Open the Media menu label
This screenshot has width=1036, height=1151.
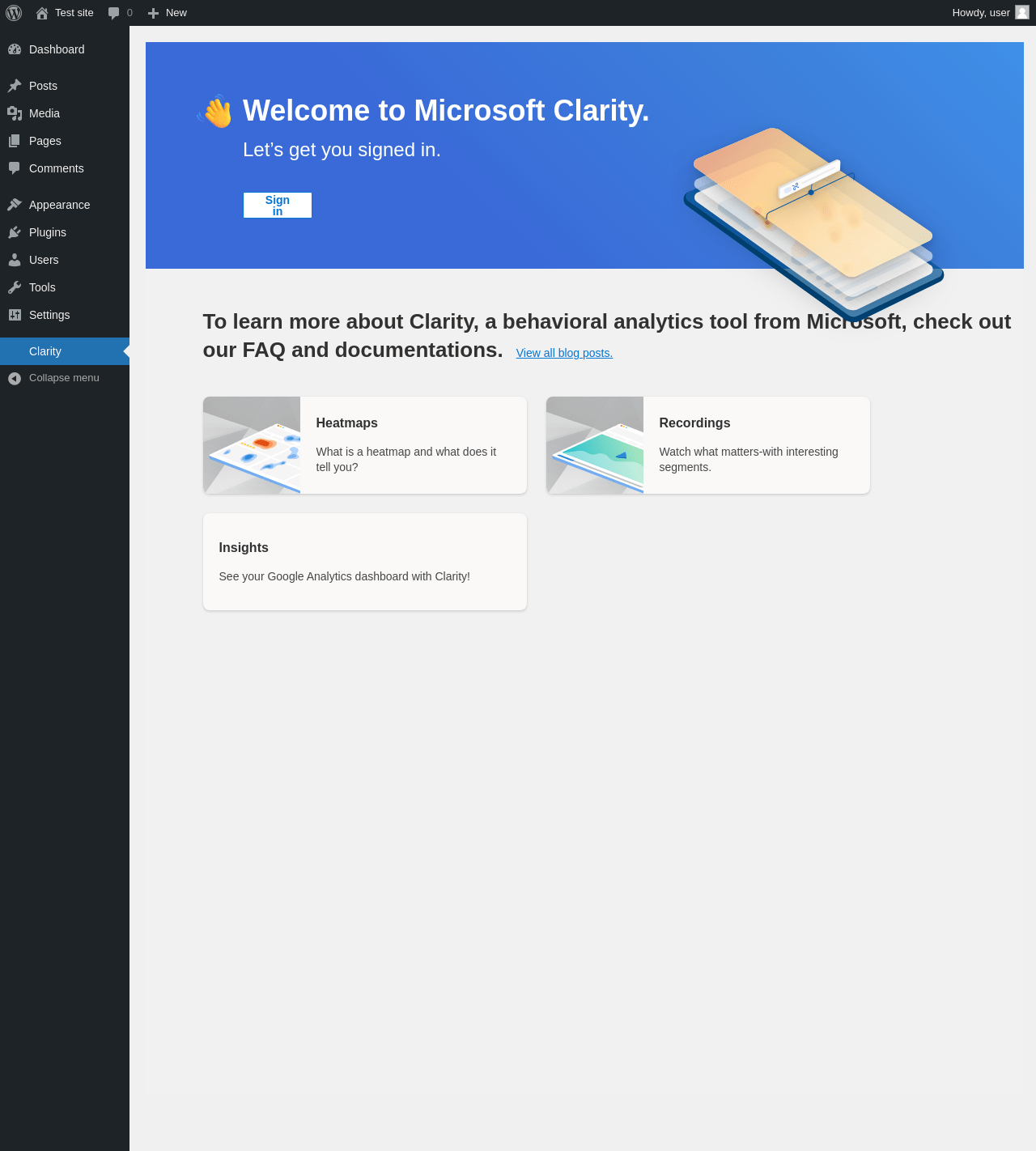pyautogui.click(x=45, y=113)
